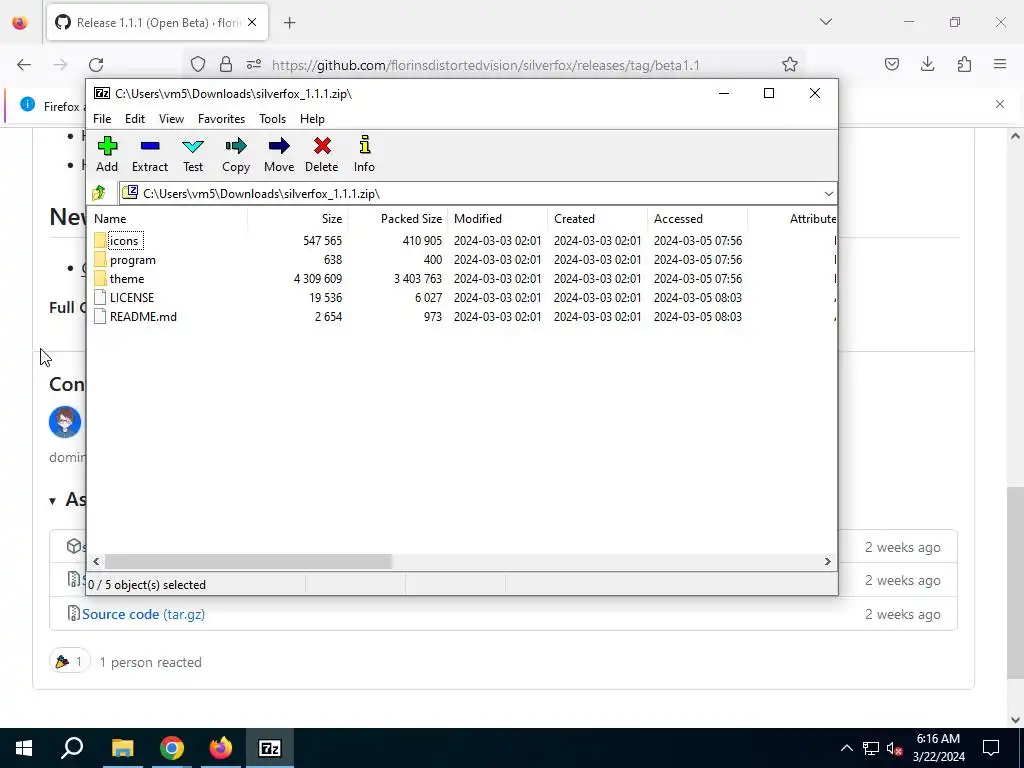The image size is (1024, 768).
Task: Open Windows taskbar Search
Action: tap(72, 748)
